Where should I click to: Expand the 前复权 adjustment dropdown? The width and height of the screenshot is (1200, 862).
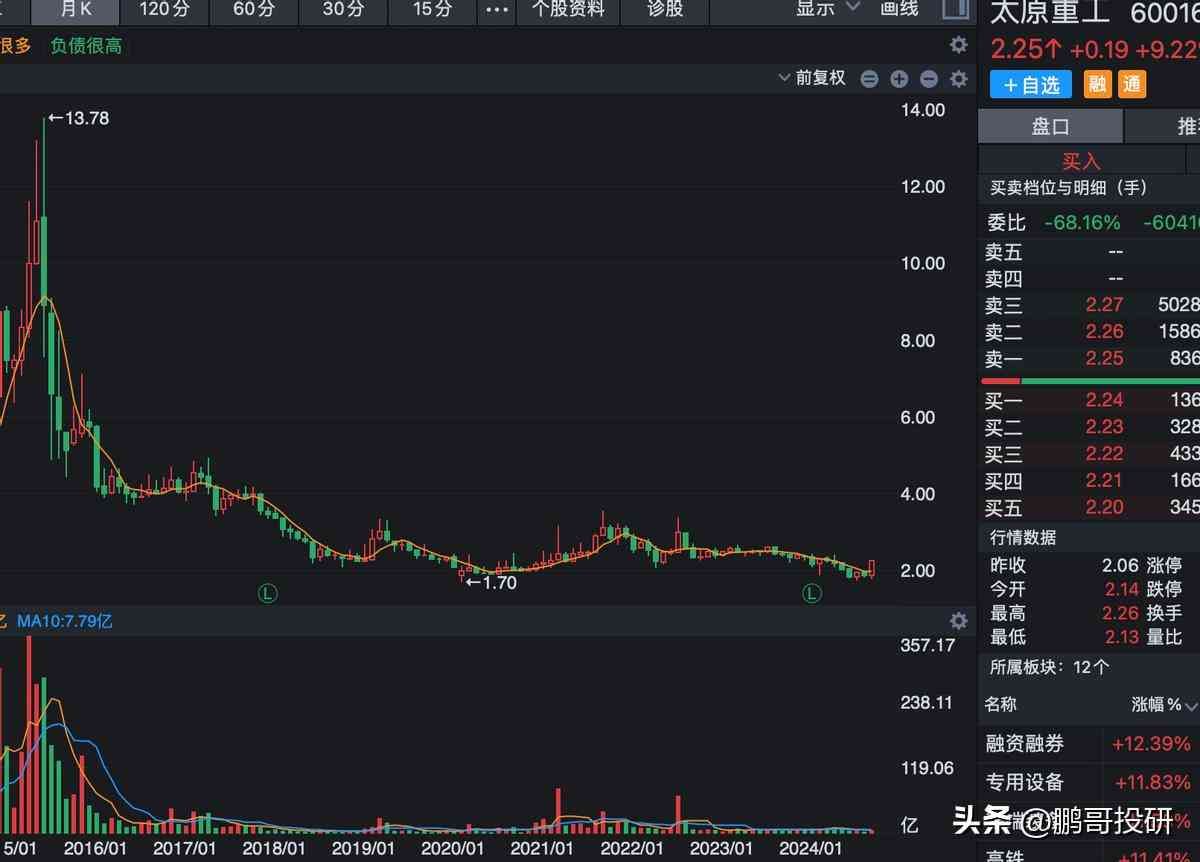coord(812,78)
